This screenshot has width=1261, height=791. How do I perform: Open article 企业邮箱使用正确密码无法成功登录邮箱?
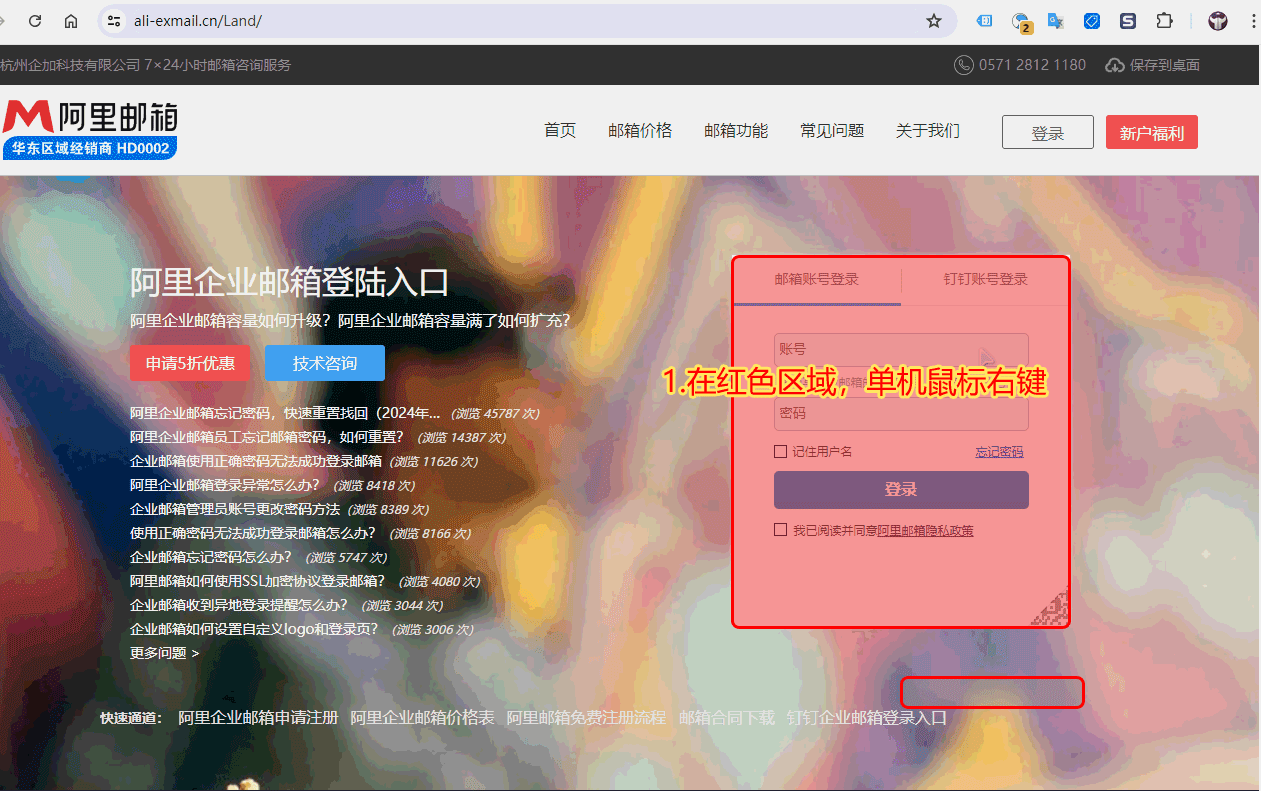click(x=256, y=461)
